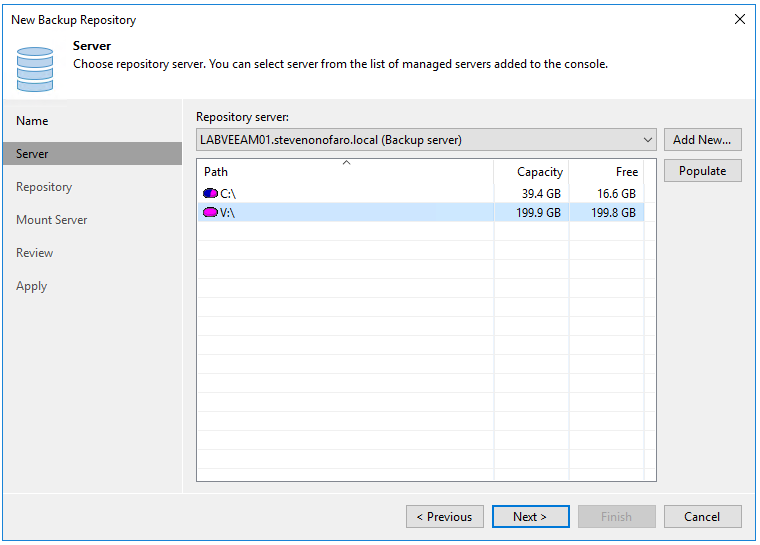760x545 pixels.
Task: Select the Apply step in sidebar
Action: (32, 286)
